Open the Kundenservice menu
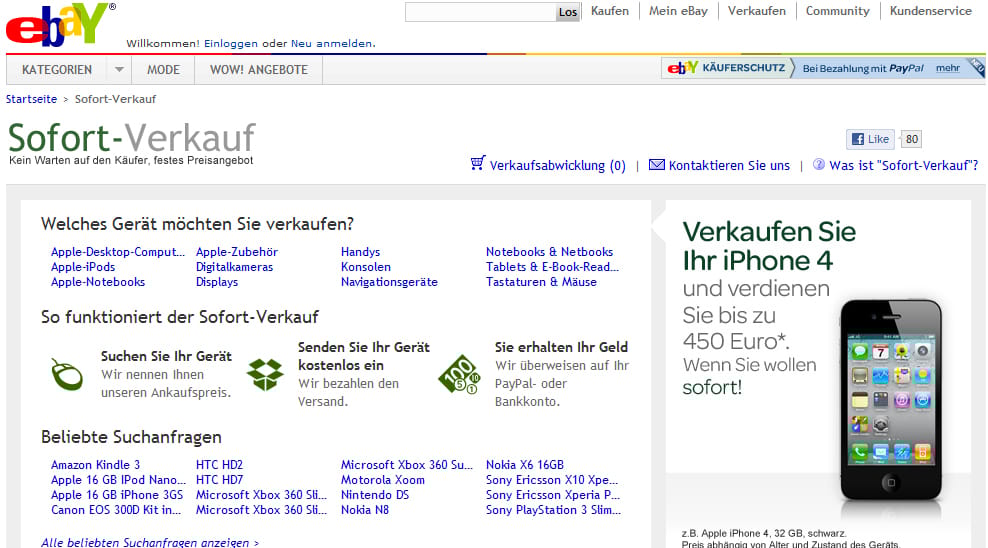This screenshot has width=988, height=548. (931, 11)
